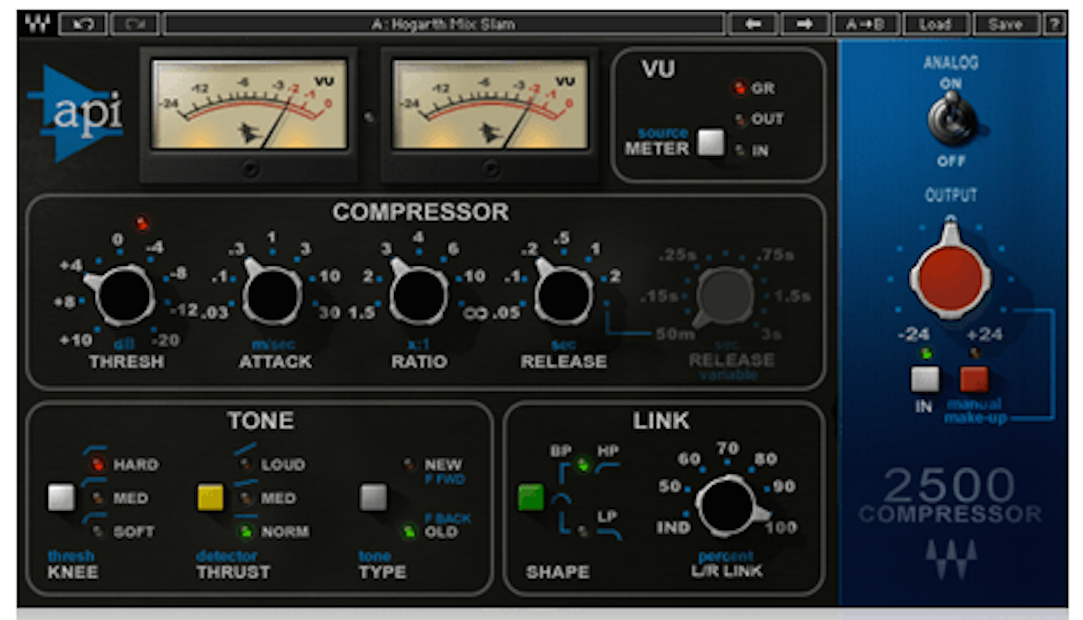Flip the ANALOG on/off toggle switch

pyautogui.click(x=951, y=119)
